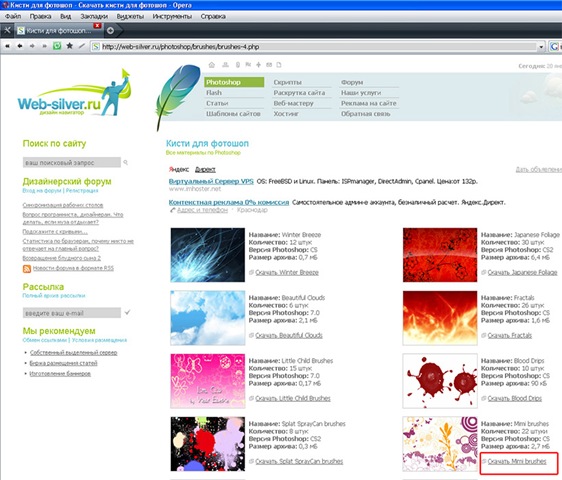
Task: Open the Виджеты menu
Action: [130, 16]
